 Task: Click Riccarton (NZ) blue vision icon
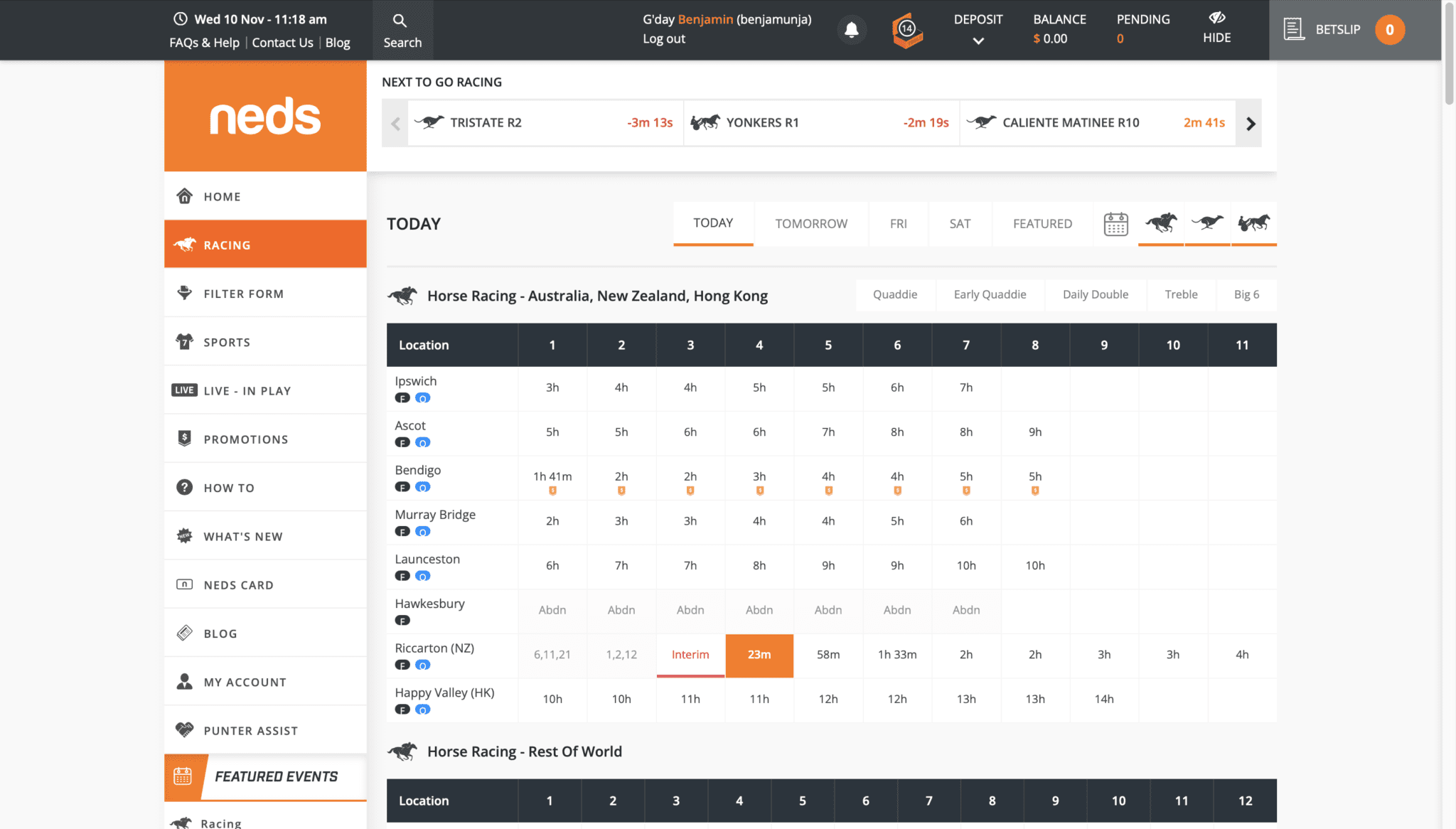coord(422,665)
